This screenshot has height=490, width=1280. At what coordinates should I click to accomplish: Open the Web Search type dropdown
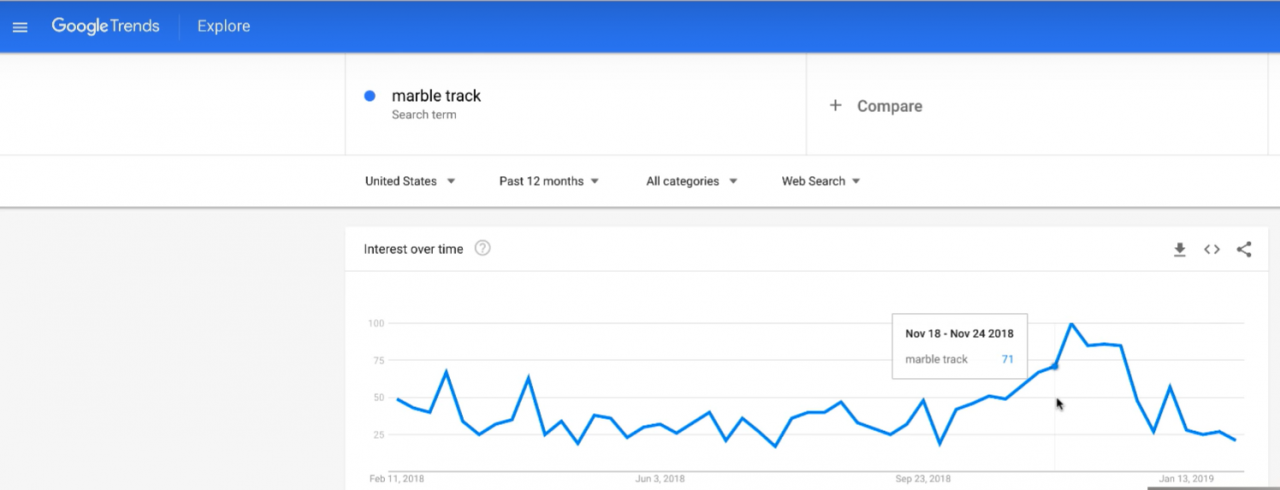click(x=821, y=181)
